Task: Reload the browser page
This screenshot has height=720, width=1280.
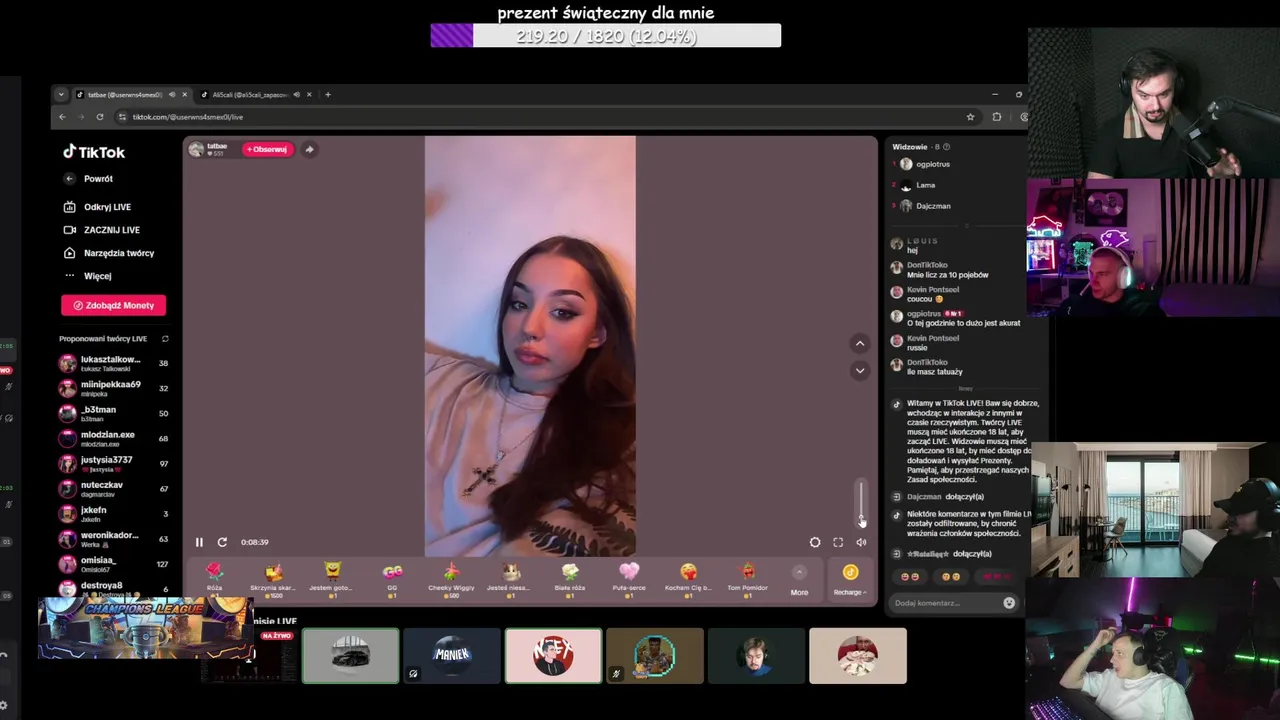Action: pyautogui.click(x=100, y=117)
